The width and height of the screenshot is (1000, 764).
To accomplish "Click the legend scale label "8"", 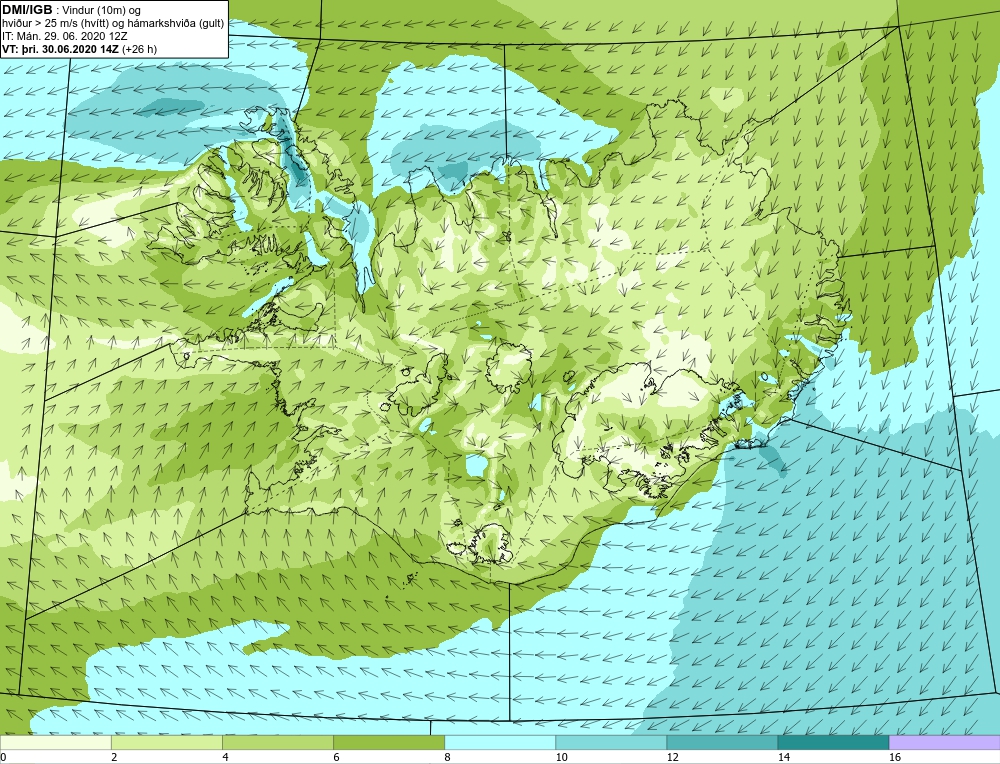I will pos(447,757).
